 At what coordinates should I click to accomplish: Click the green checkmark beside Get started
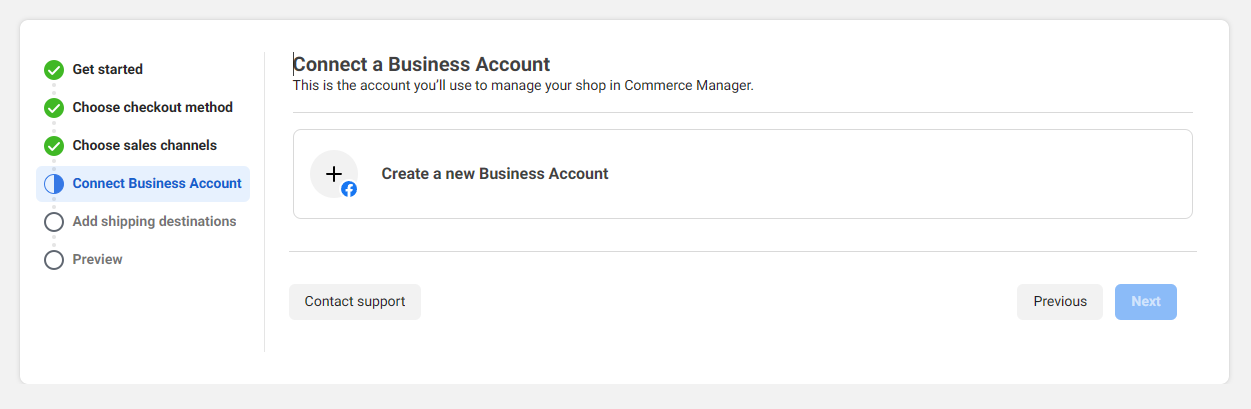[x=54, y=70]
